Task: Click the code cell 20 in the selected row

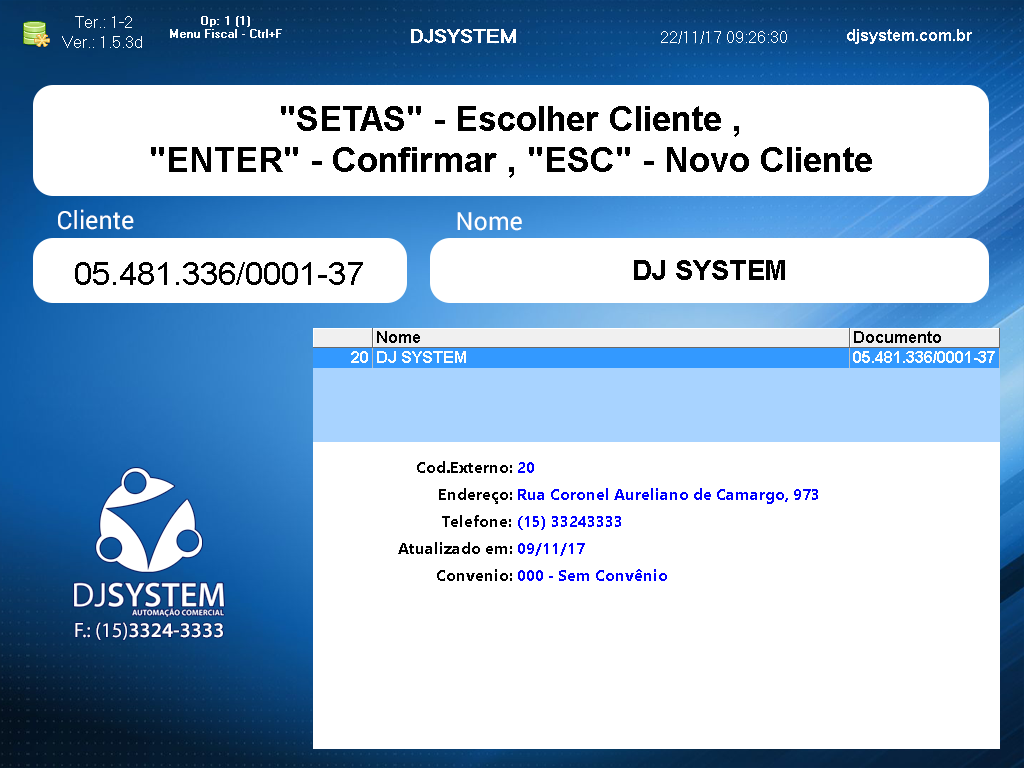Action: click(343, 357)
